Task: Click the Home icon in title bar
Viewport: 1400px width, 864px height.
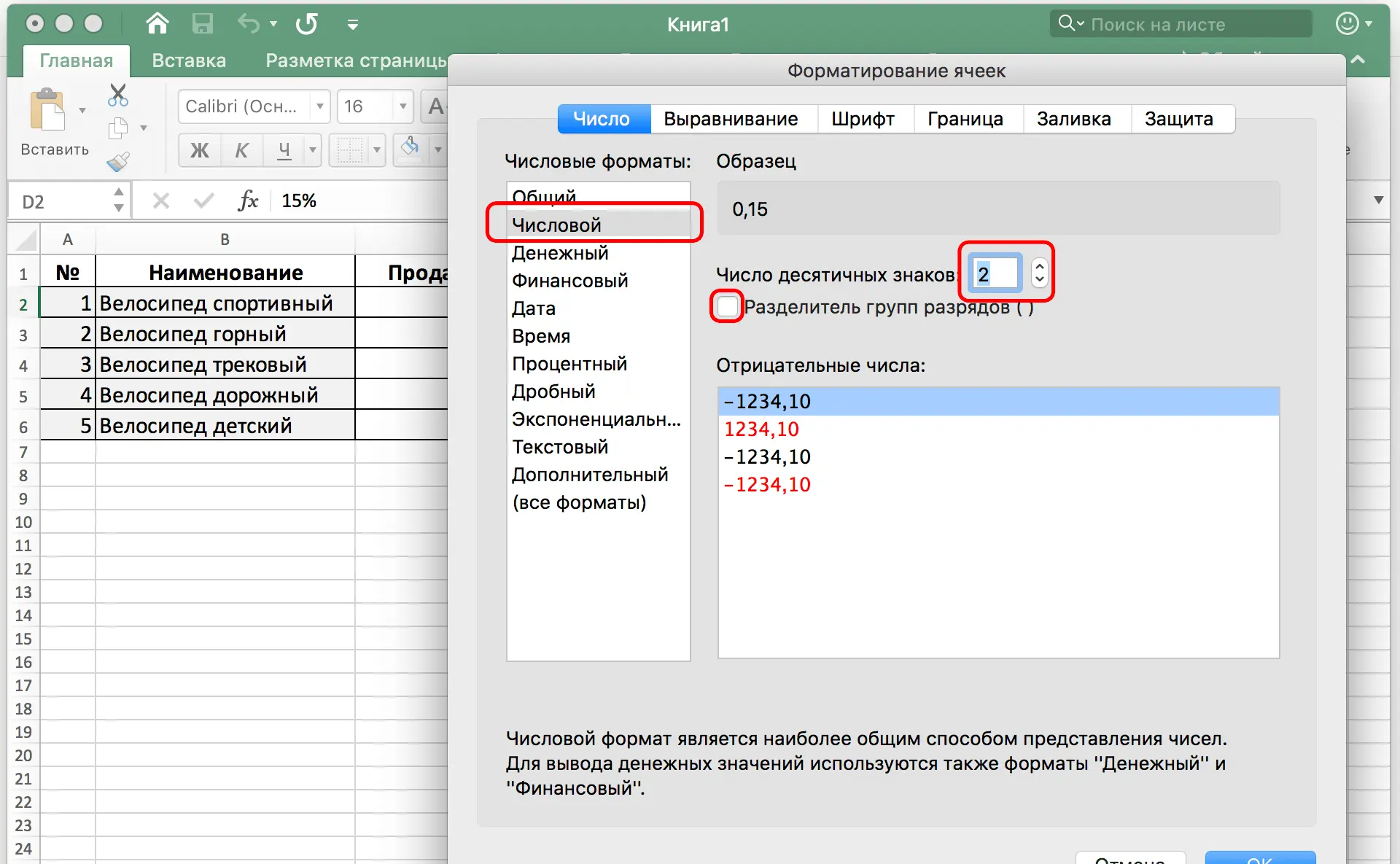Action: click(157, 23)
